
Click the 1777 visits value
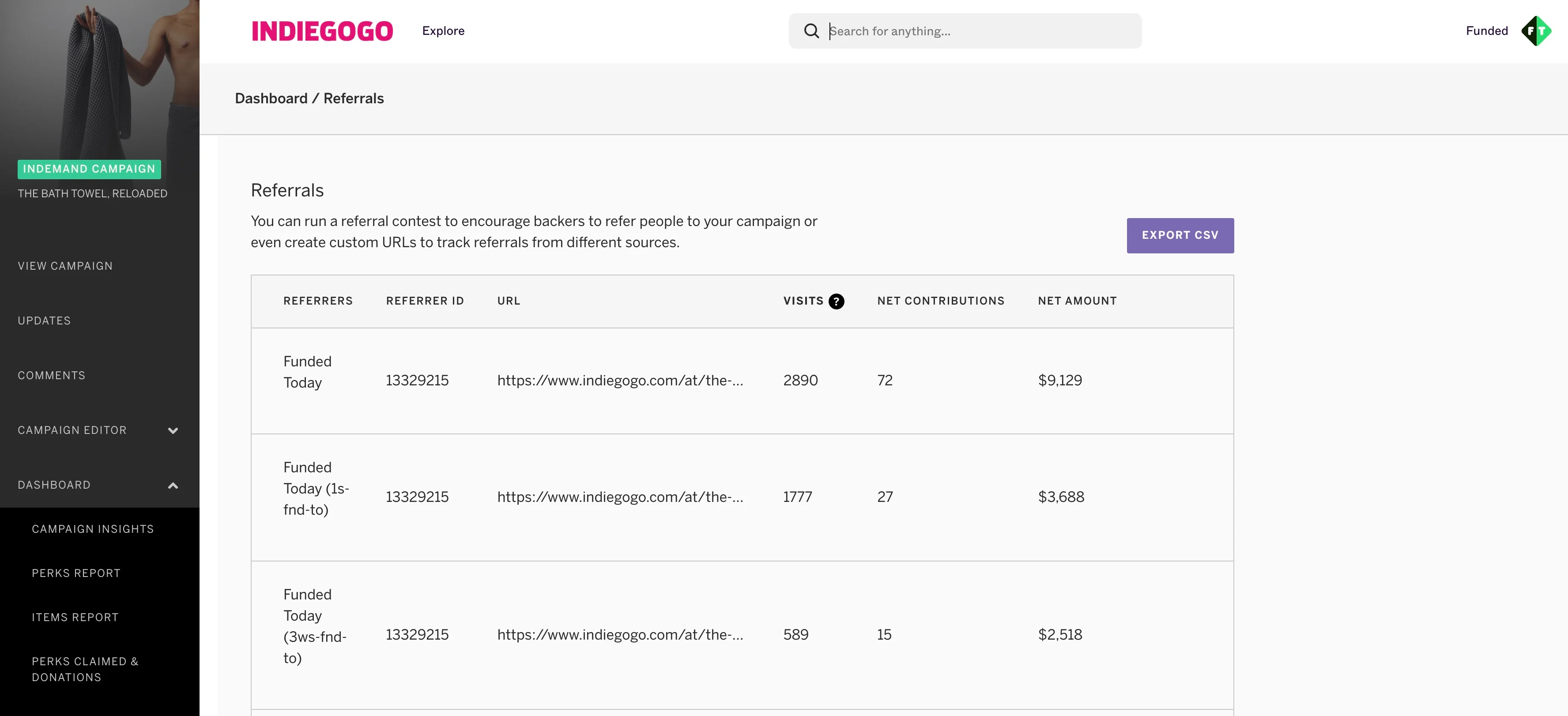[x=797, y=497]
